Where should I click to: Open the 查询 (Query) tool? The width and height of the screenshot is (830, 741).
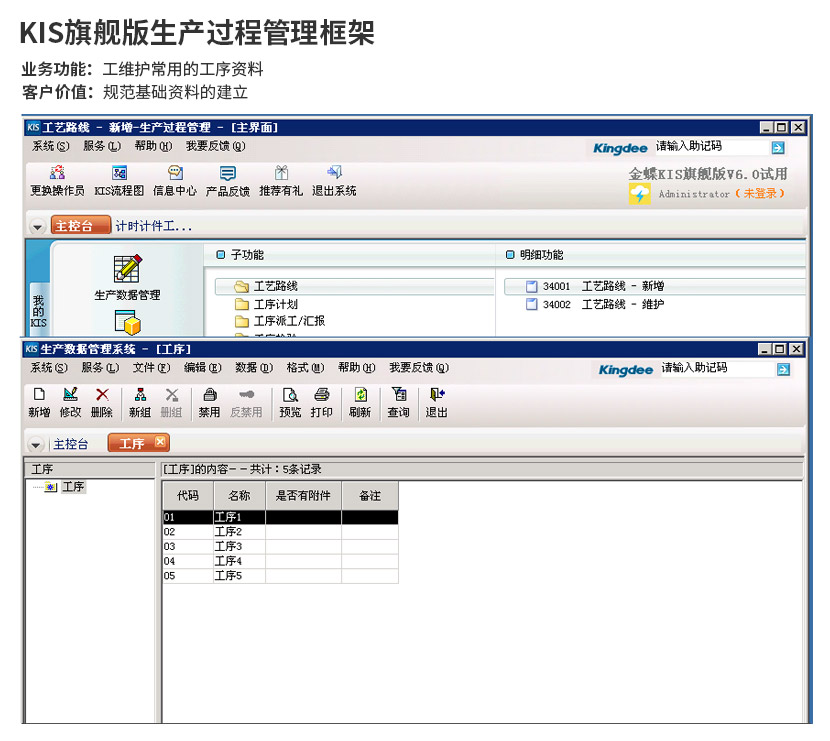coord(398,395)
